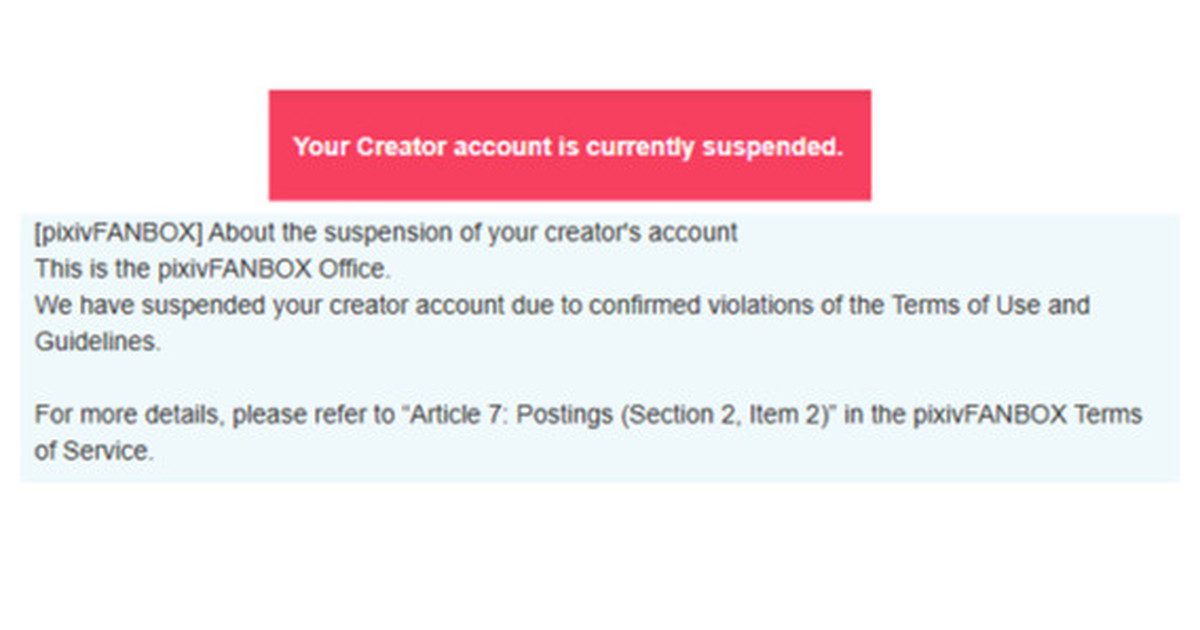Click 'pixivFANBOX Terms' ending the last paragraph
The width and height of the screenshot is (1200, 630).
(1027, 414)
